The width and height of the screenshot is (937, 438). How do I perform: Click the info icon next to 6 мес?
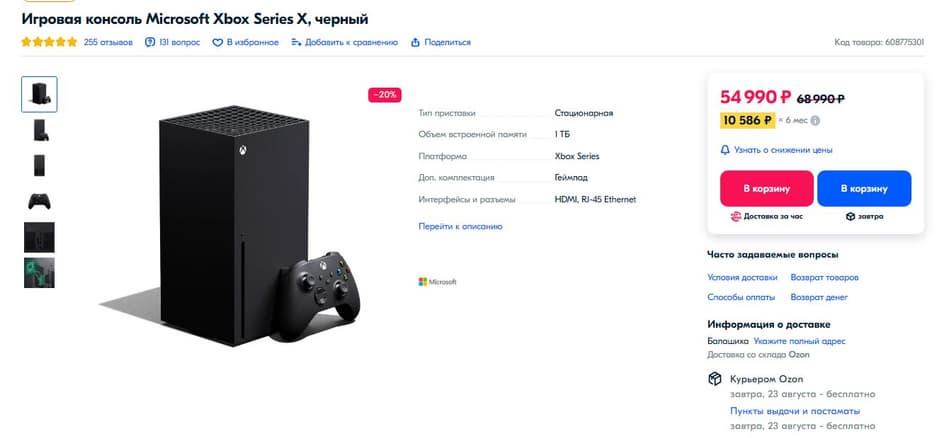(x=815, y=120)
